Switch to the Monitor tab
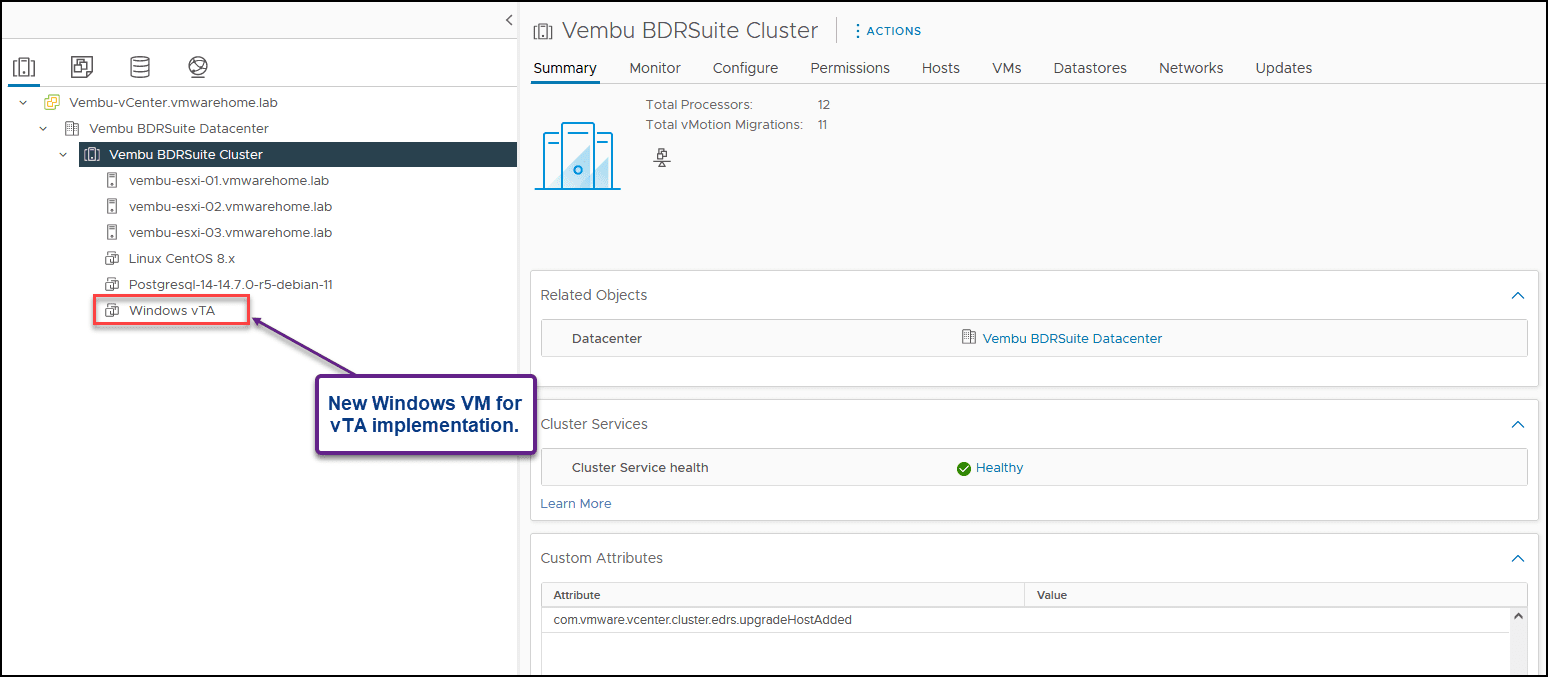Image resolution: width=1548 pixels, height=677 pixels. point(655,68)
